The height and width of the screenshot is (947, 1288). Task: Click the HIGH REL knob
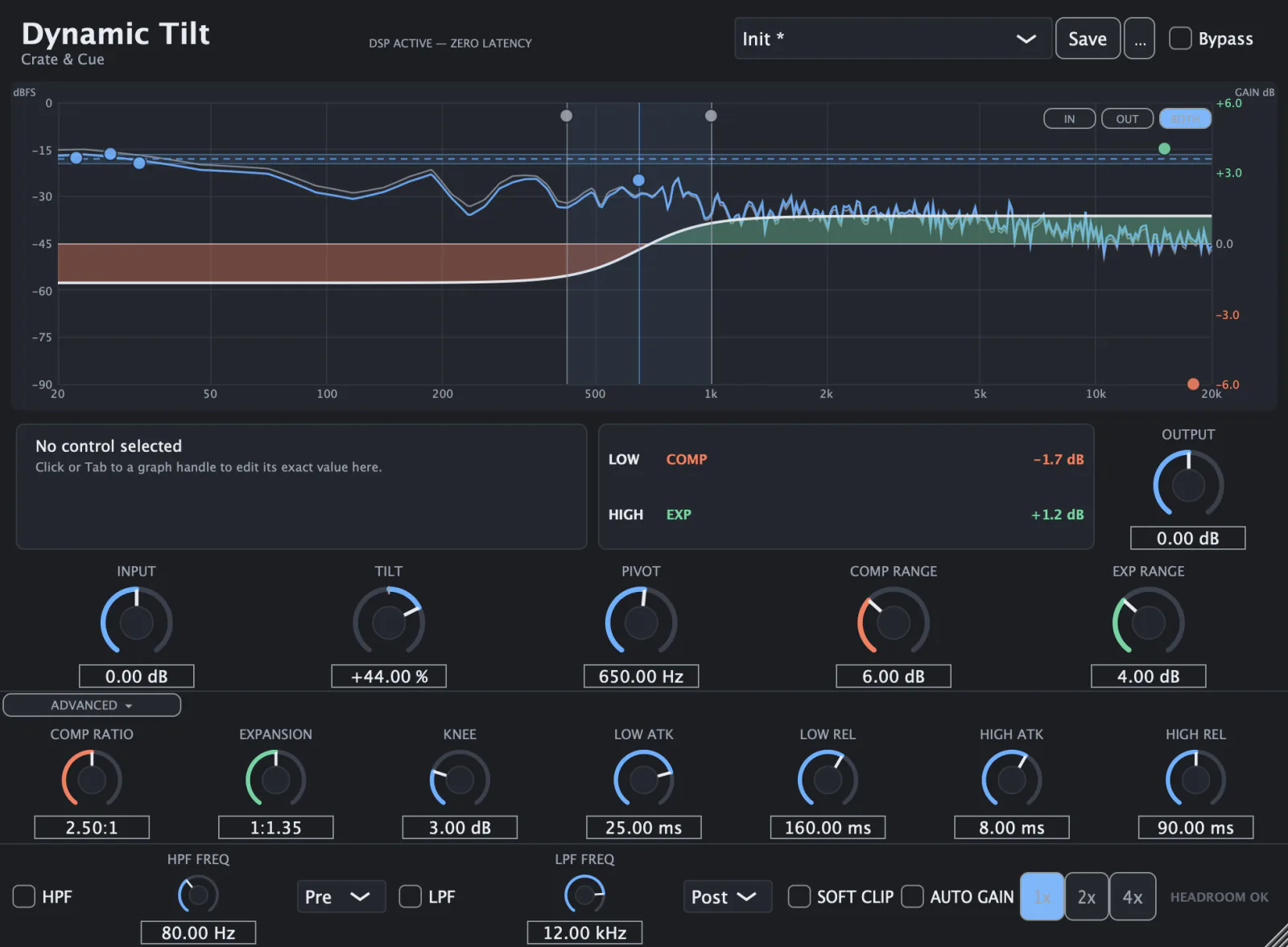coord(1195,780)
